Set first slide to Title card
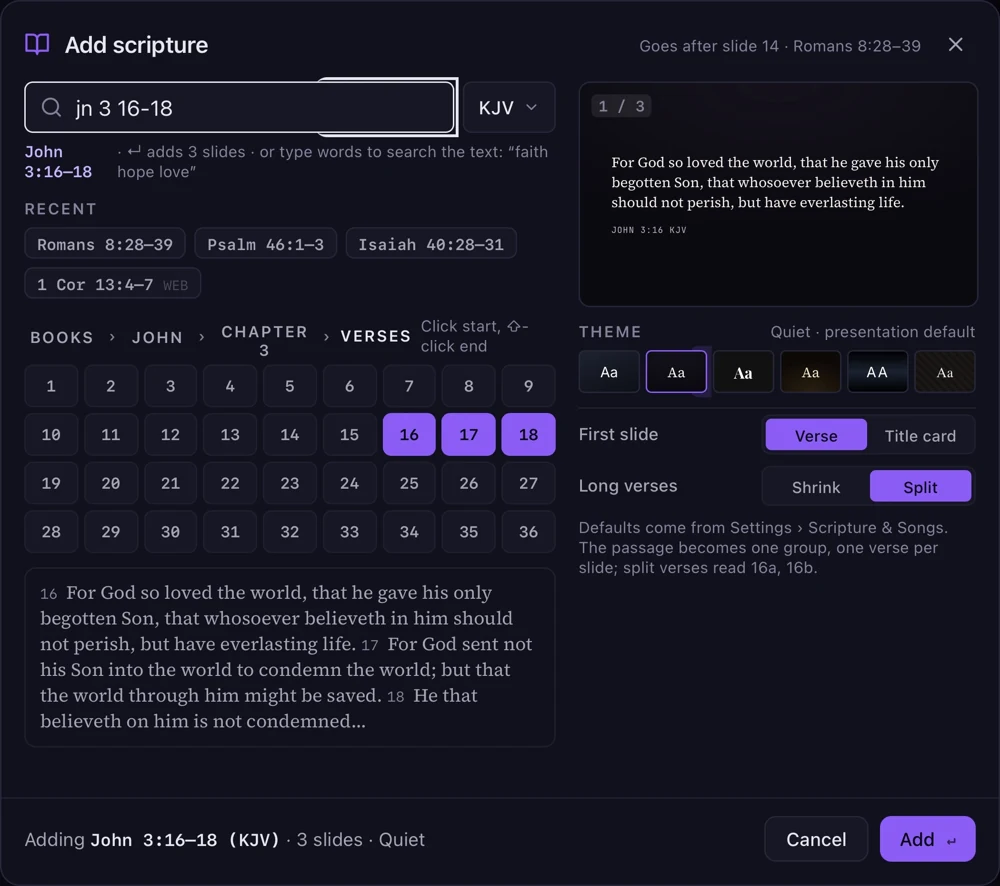Image resolution: width=1000 pixels, height=886 pixels. [x=920, y=435]
